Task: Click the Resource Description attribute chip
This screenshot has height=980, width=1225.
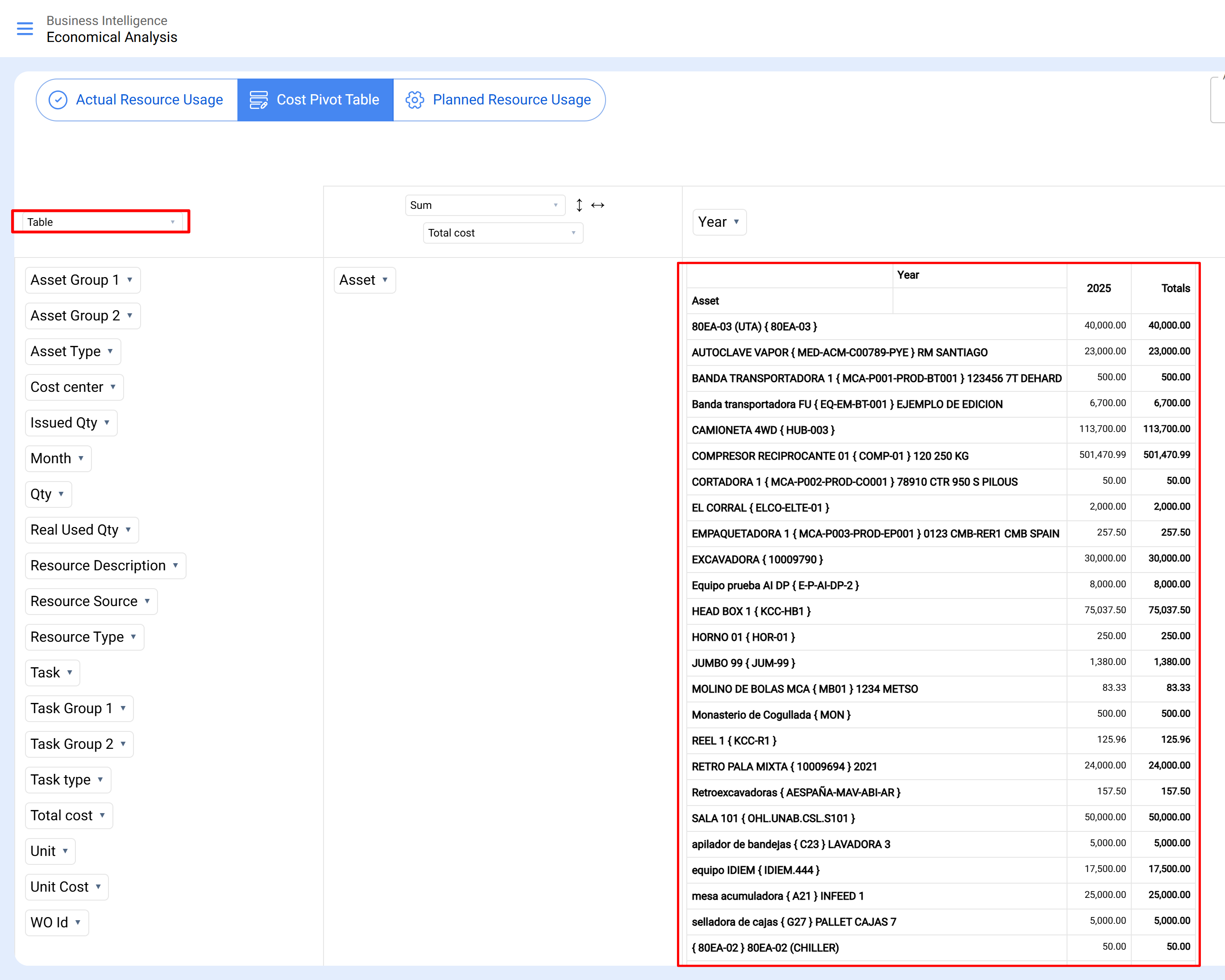Action: [98, 566]
